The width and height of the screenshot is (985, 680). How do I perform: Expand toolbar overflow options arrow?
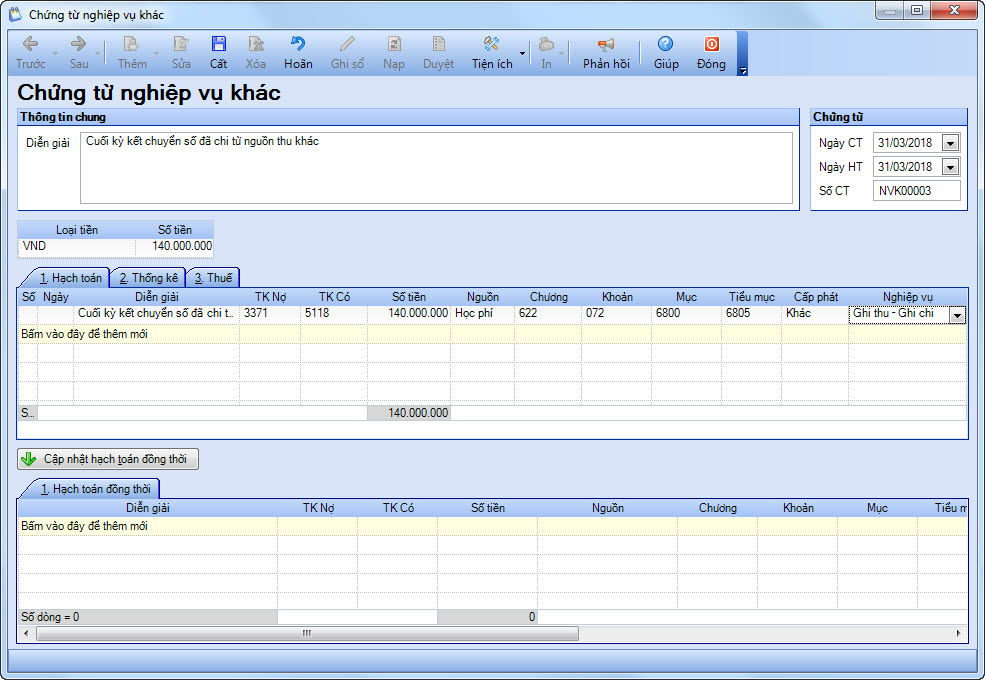pyautogui.click(x=743, y=70)
